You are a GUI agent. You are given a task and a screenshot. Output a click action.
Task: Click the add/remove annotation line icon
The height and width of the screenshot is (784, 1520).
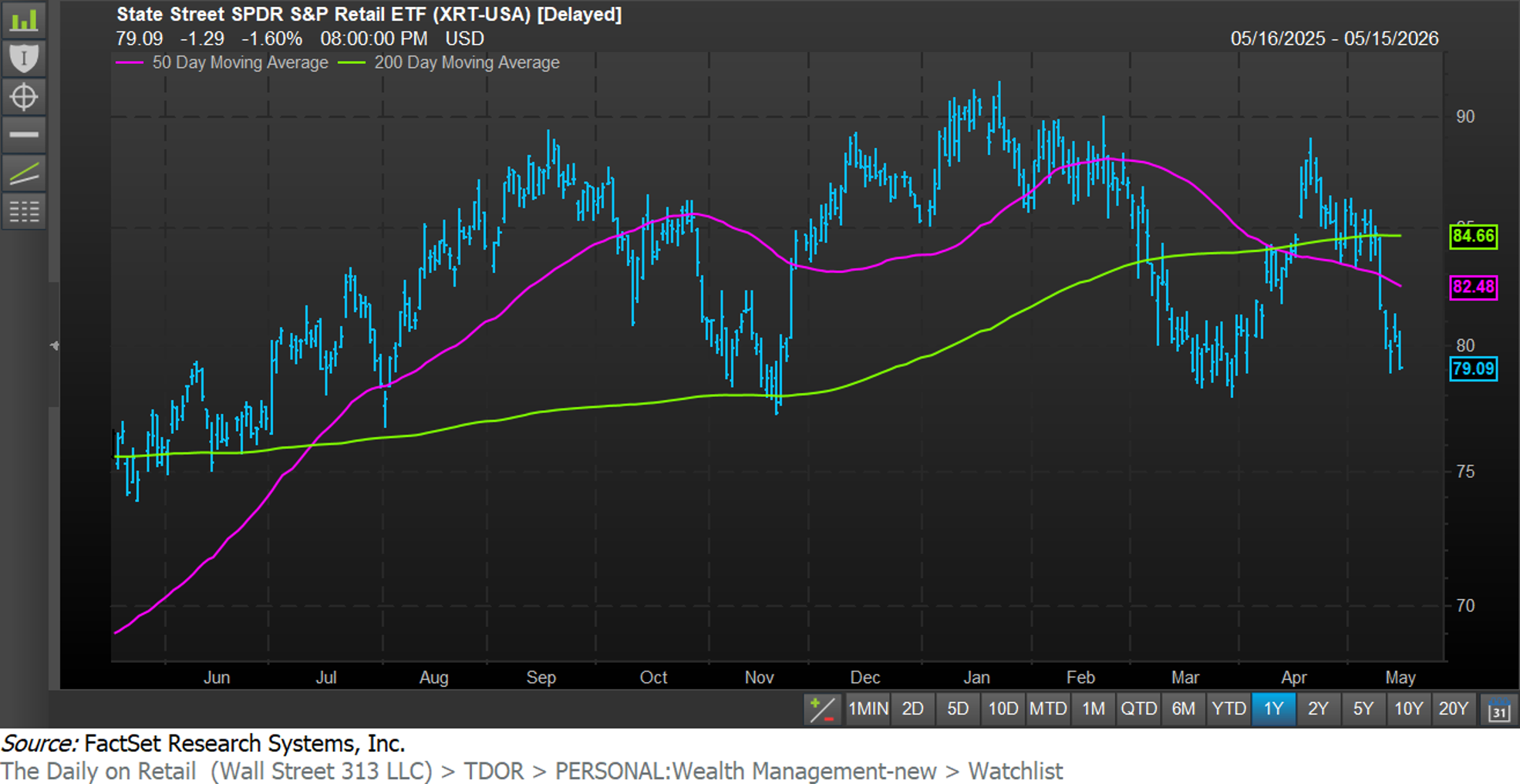click(822, 709)
